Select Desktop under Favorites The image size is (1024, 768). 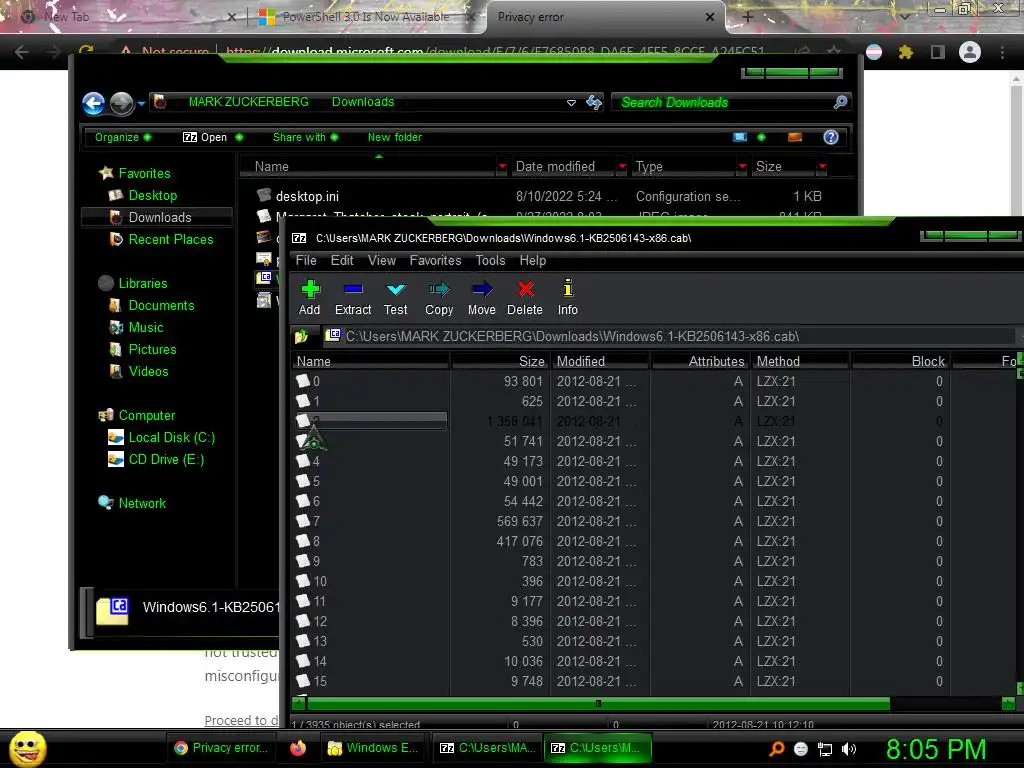pos(152,195)
